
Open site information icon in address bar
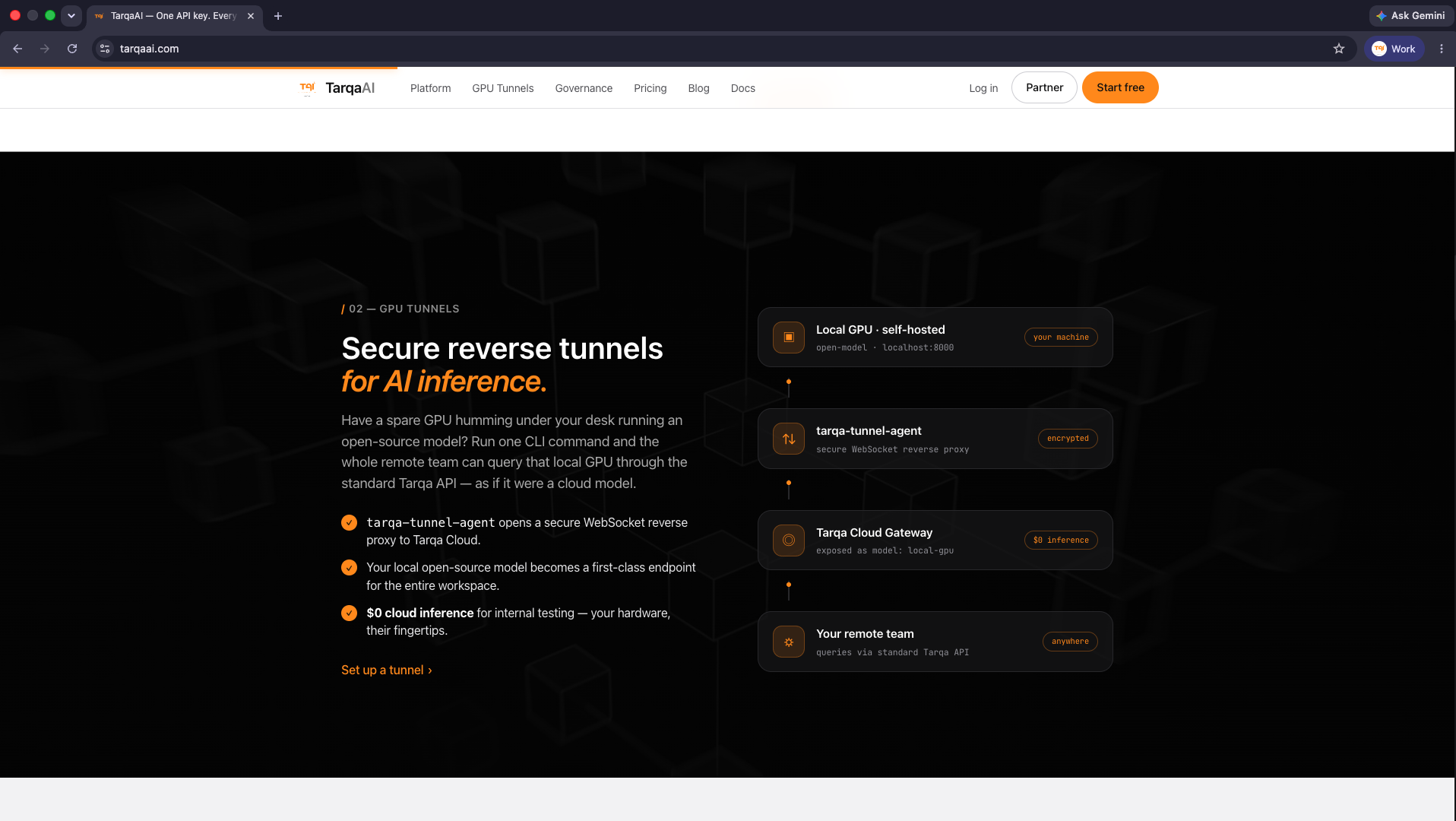tap(105, 49)
